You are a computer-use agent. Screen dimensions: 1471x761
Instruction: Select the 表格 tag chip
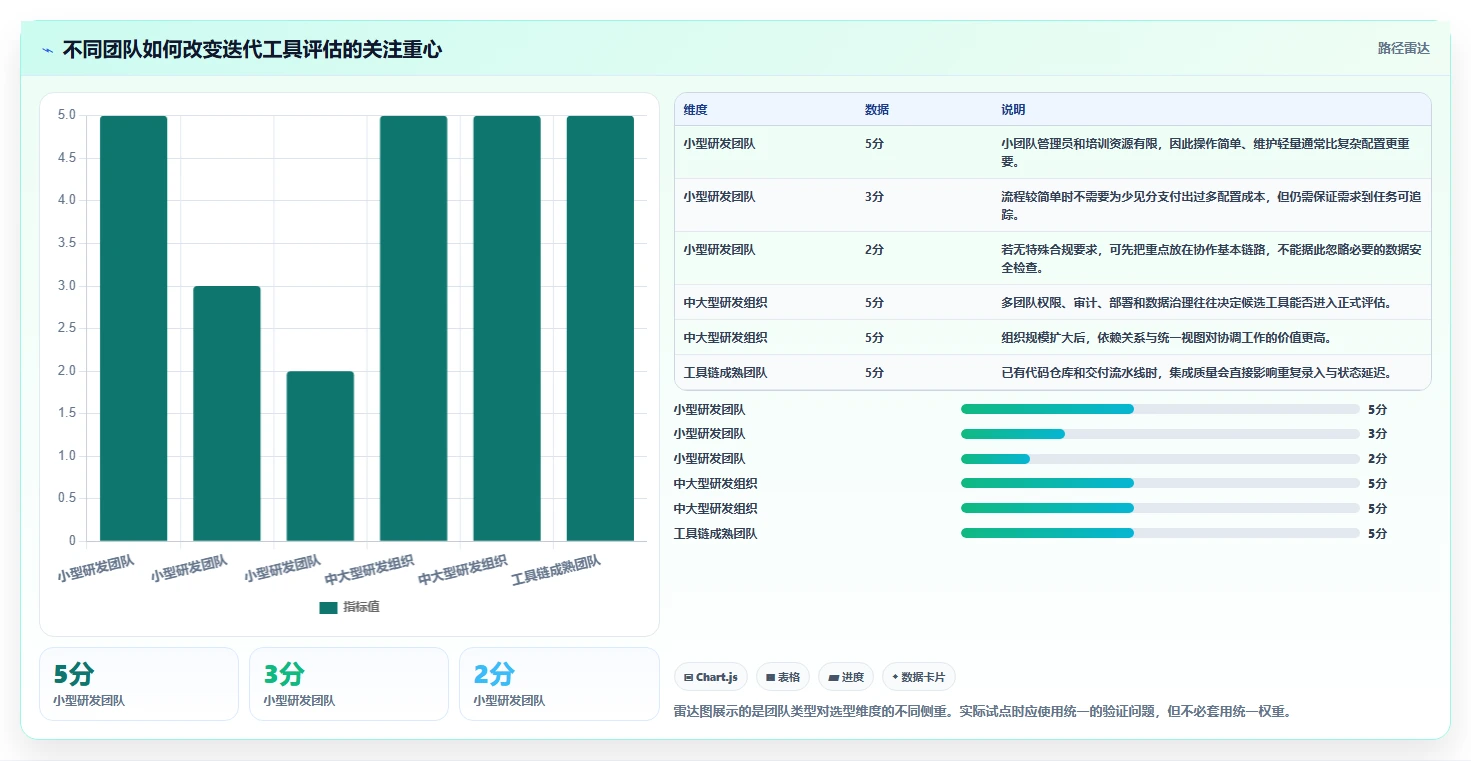click(783, 677)
